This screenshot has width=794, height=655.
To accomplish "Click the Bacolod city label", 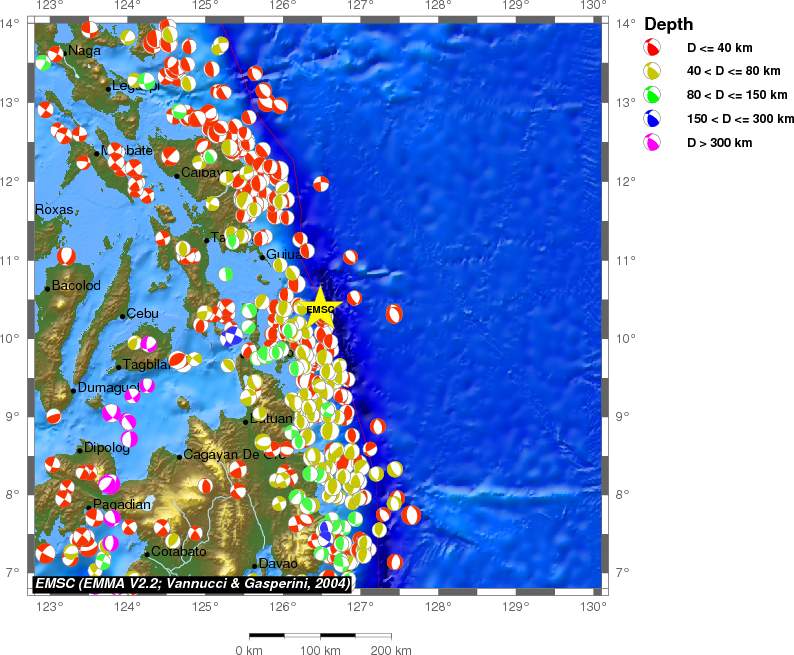I will (77, 286).
